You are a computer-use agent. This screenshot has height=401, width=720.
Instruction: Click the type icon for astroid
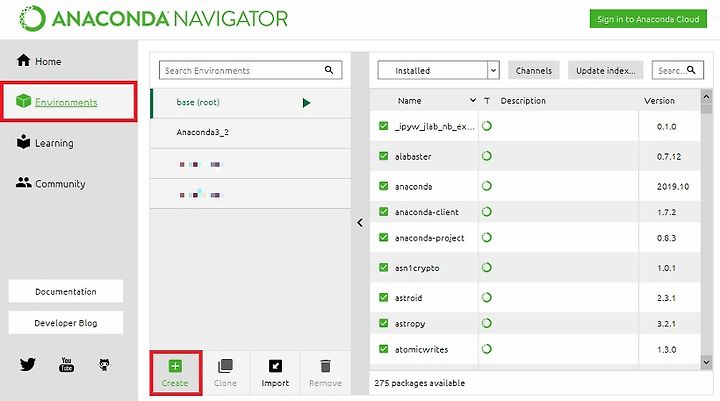point(487,298)
